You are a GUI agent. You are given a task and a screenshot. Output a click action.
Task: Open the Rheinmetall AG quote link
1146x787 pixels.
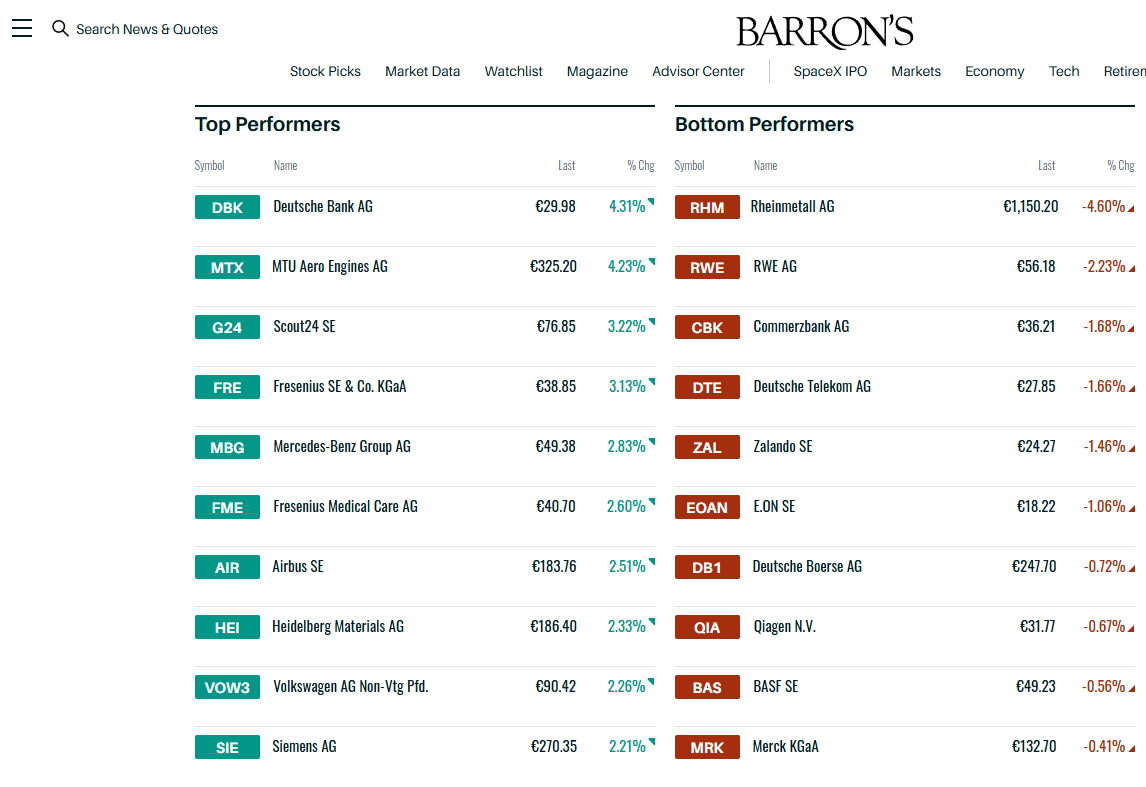(x=792, y=207)
